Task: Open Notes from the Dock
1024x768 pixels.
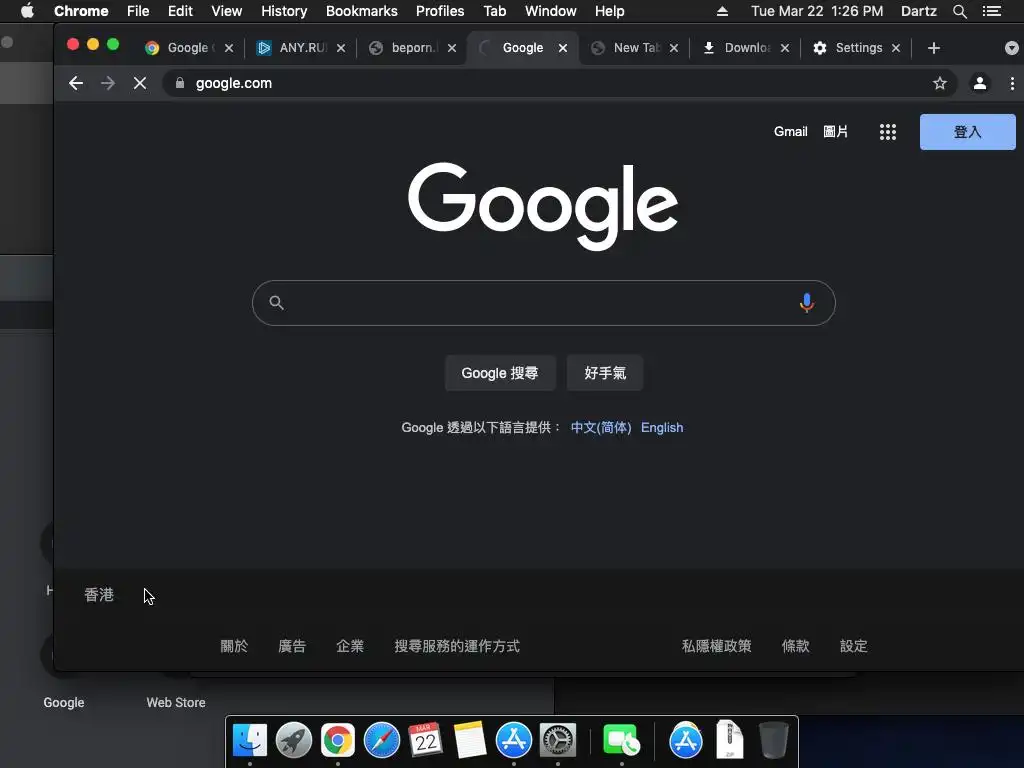Action: [x=470, y=741]
